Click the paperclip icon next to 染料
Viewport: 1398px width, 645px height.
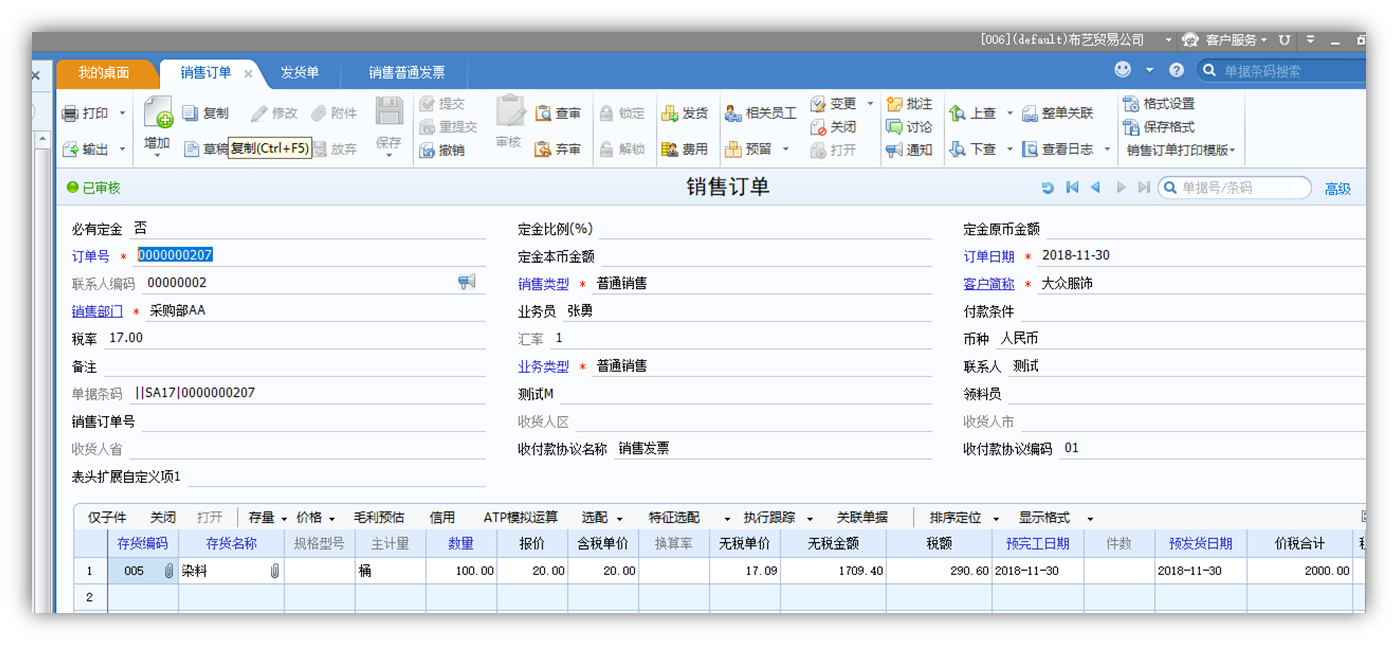point(274,571)
